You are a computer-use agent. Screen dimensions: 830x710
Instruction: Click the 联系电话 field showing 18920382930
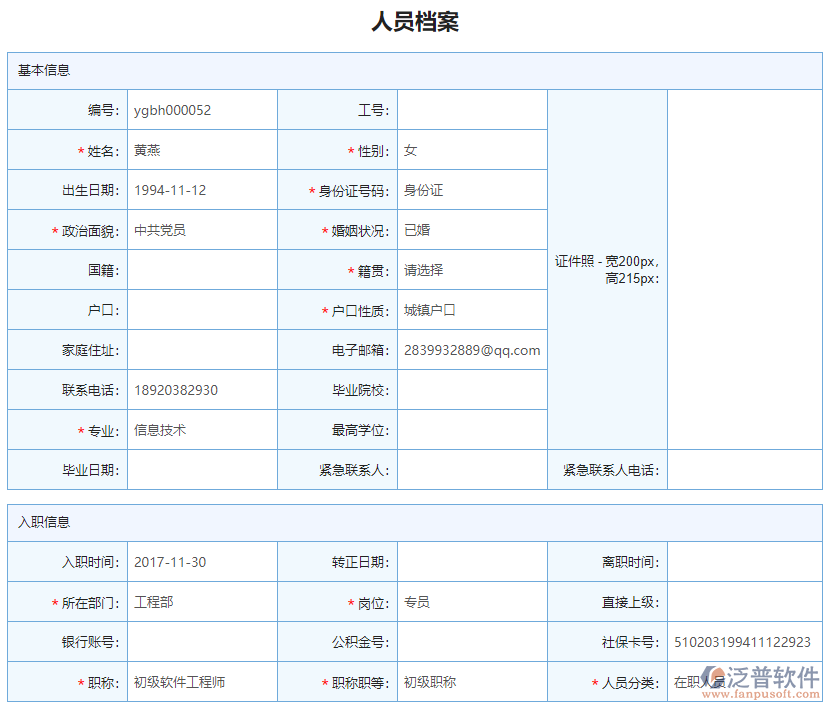click(200, 389)
